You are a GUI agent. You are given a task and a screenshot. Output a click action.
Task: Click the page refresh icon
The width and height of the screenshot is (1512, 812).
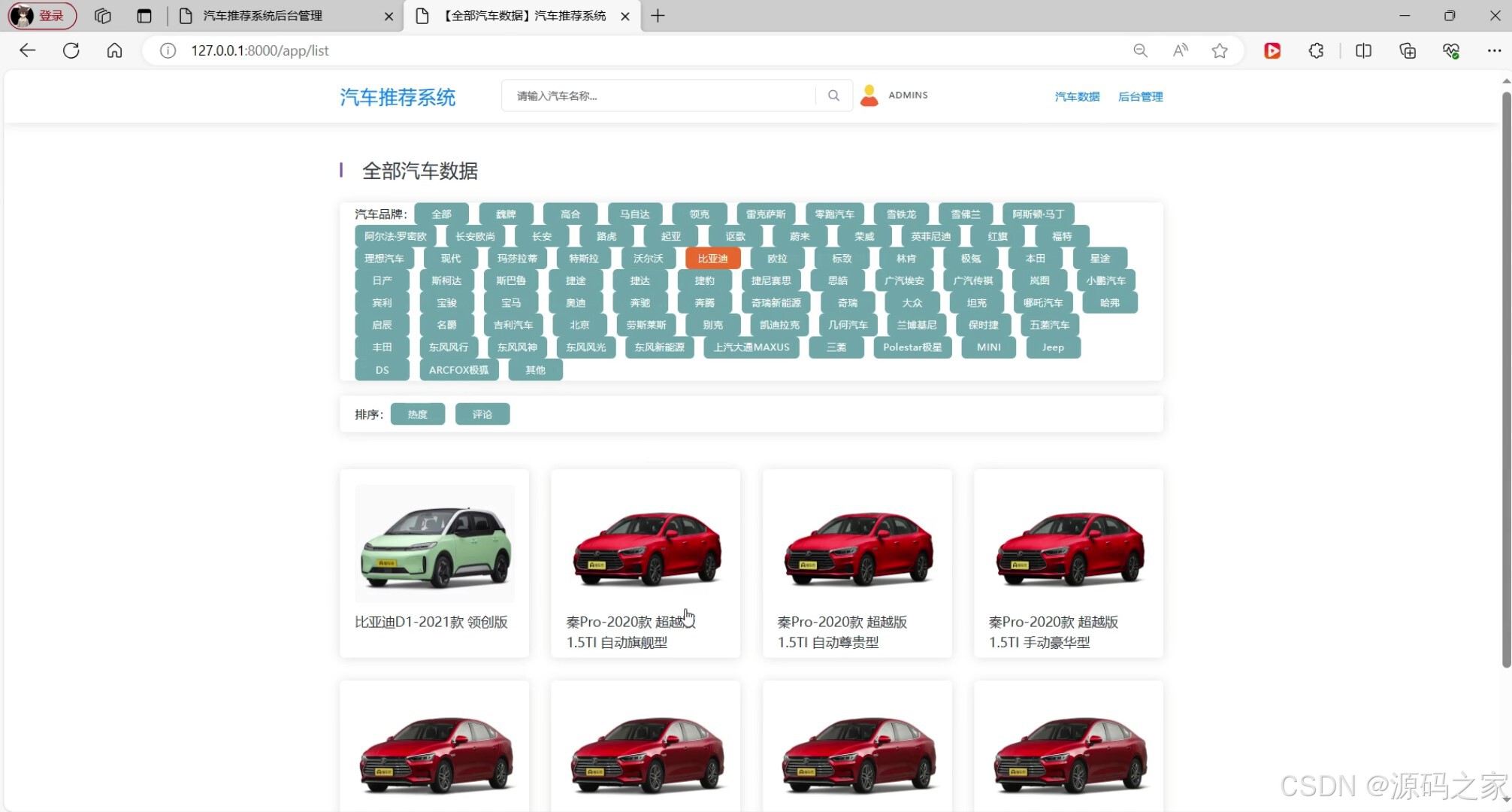pos(71,50)
